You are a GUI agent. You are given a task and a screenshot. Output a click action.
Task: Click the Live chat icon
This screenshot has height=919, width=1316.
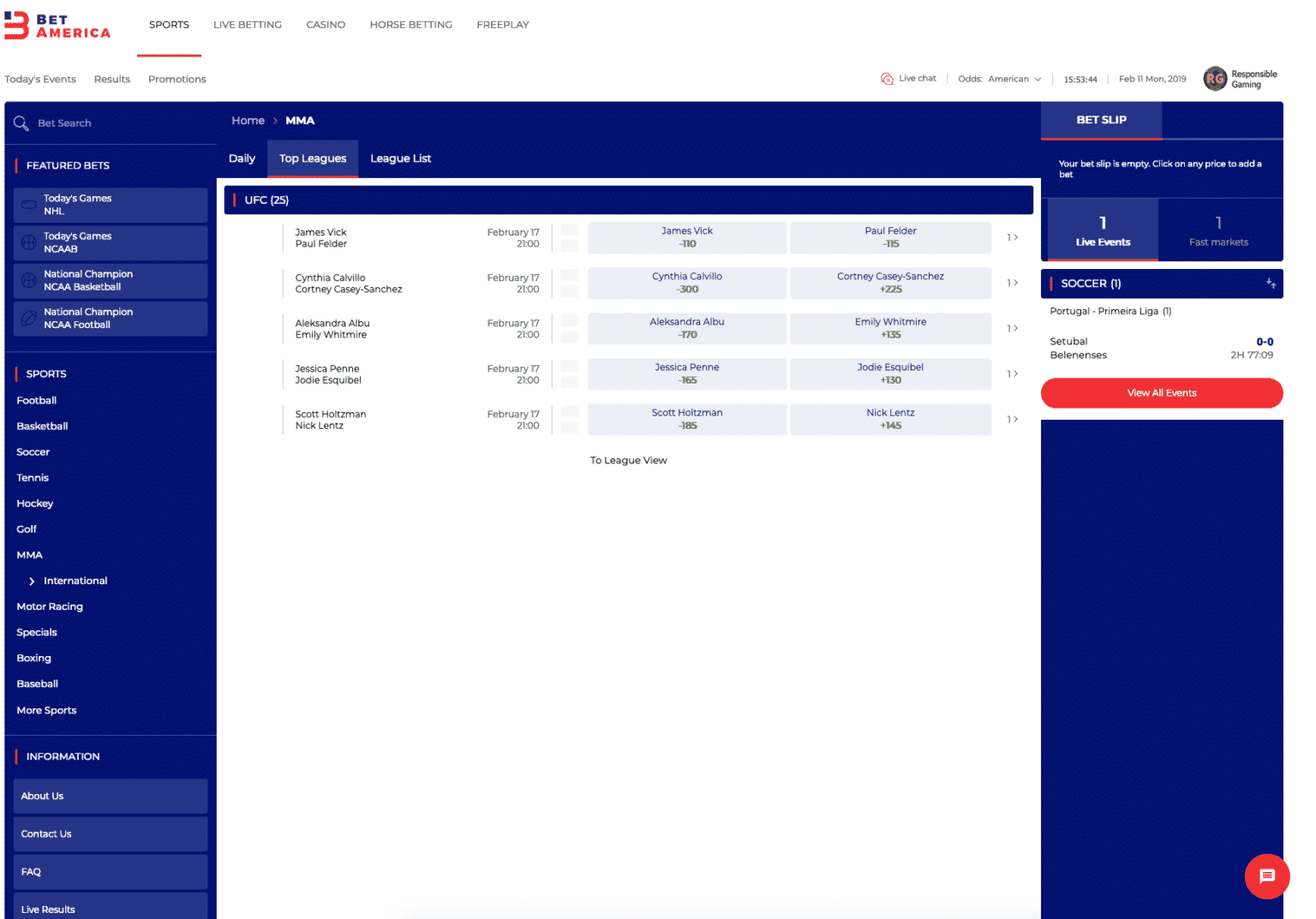pyautogui.click(x=888, y=78)
